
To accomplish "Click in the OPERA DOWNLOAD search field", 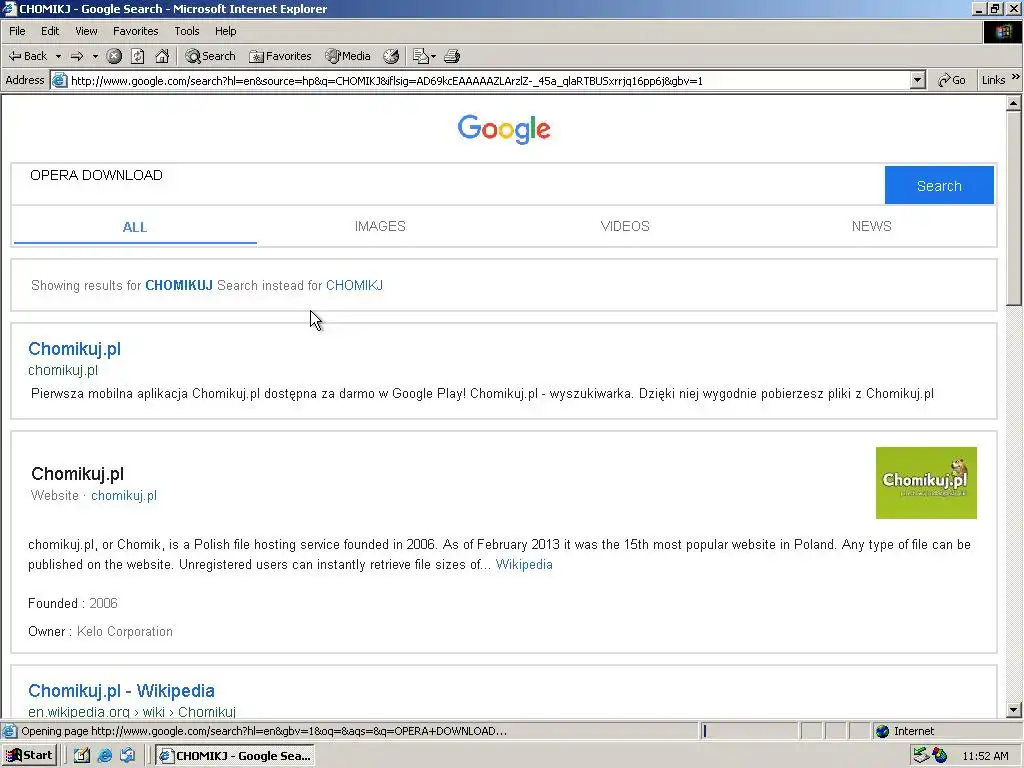I will (x=448, y=184).
